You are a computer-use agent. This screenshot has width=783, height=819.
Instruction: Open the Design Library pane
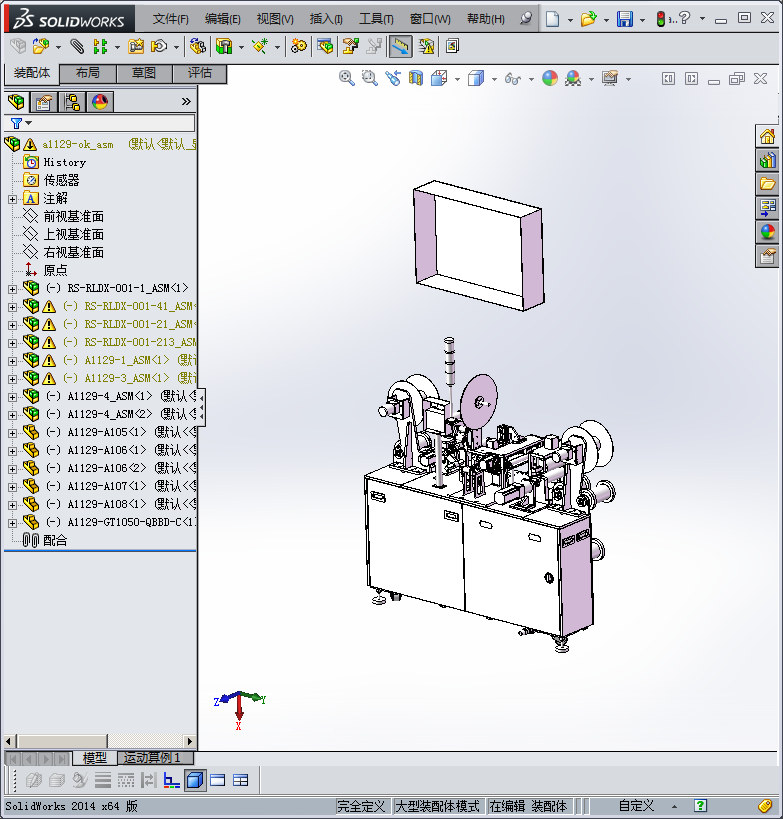[x=767, y=160]
